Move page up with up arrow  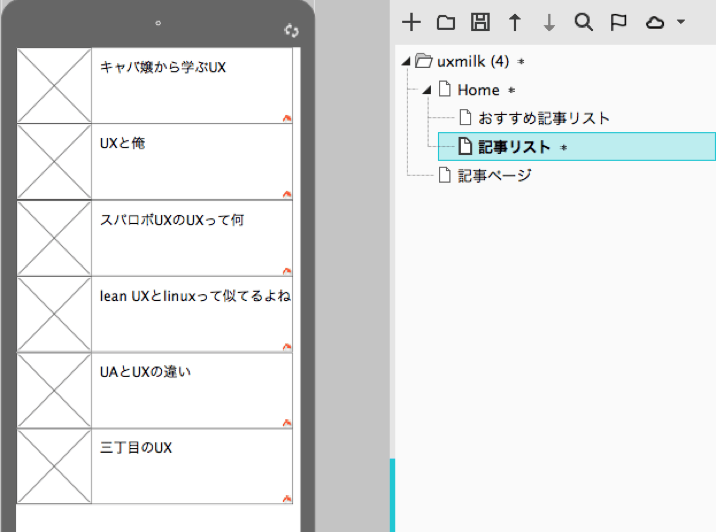tap(515, 22)
